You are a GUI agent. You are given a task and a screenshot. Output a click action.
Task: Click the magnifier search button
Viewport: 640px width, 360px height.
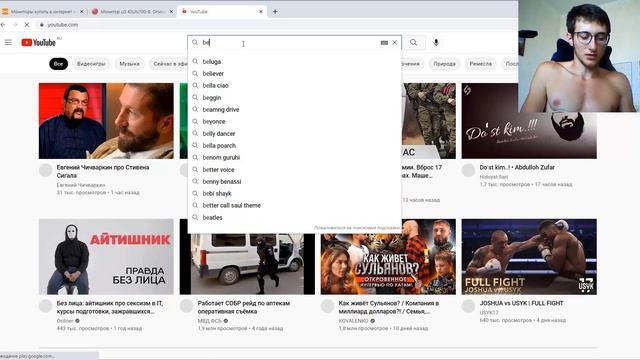pyautogui.click(x=413, y=42)
